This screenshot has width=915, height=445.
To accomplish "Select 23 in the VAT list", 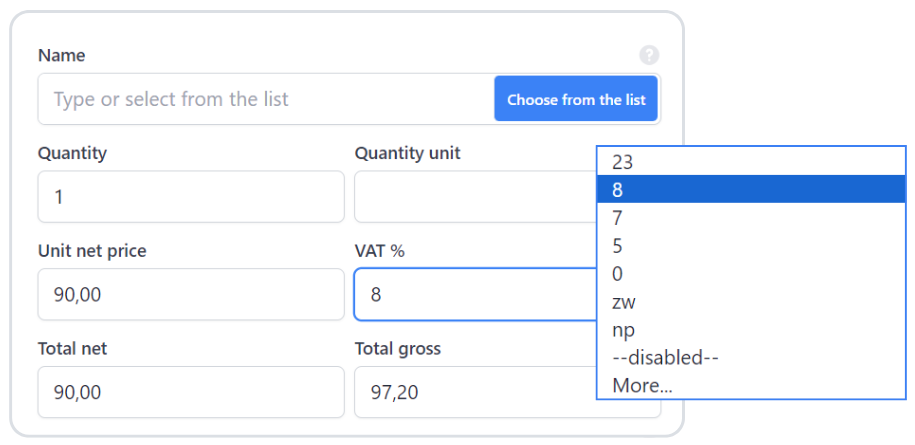I will click(750, 161).
